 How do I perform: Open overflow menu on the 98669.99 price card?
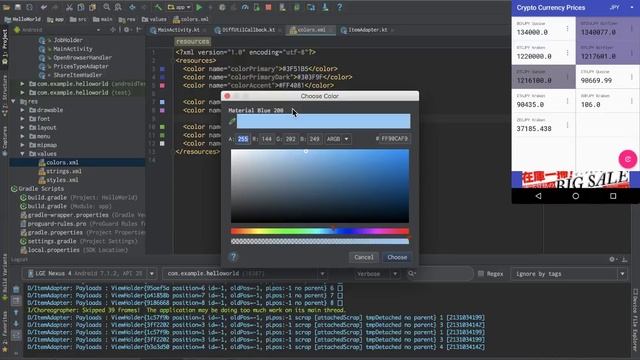pyautogui.click(x=631, y=76)
